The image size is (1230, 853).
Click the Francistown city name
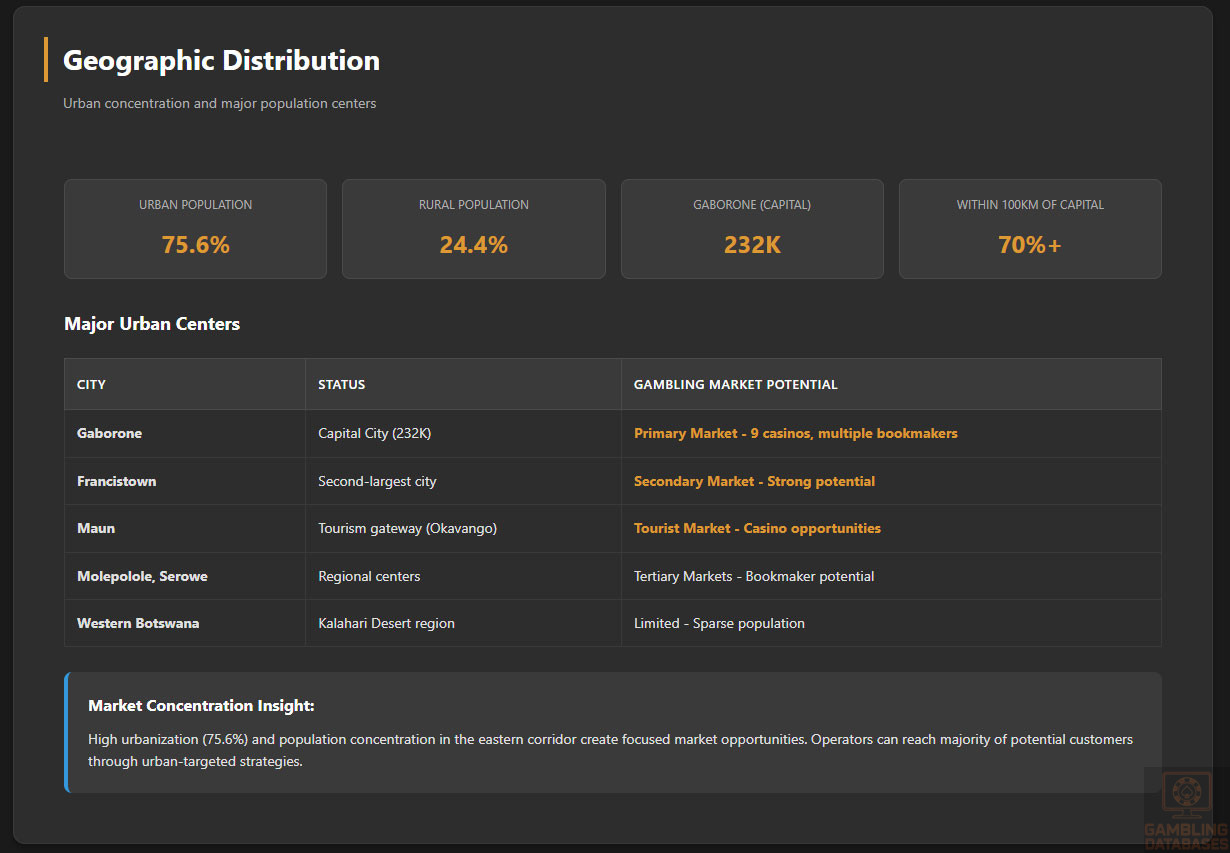pos(116,481)
